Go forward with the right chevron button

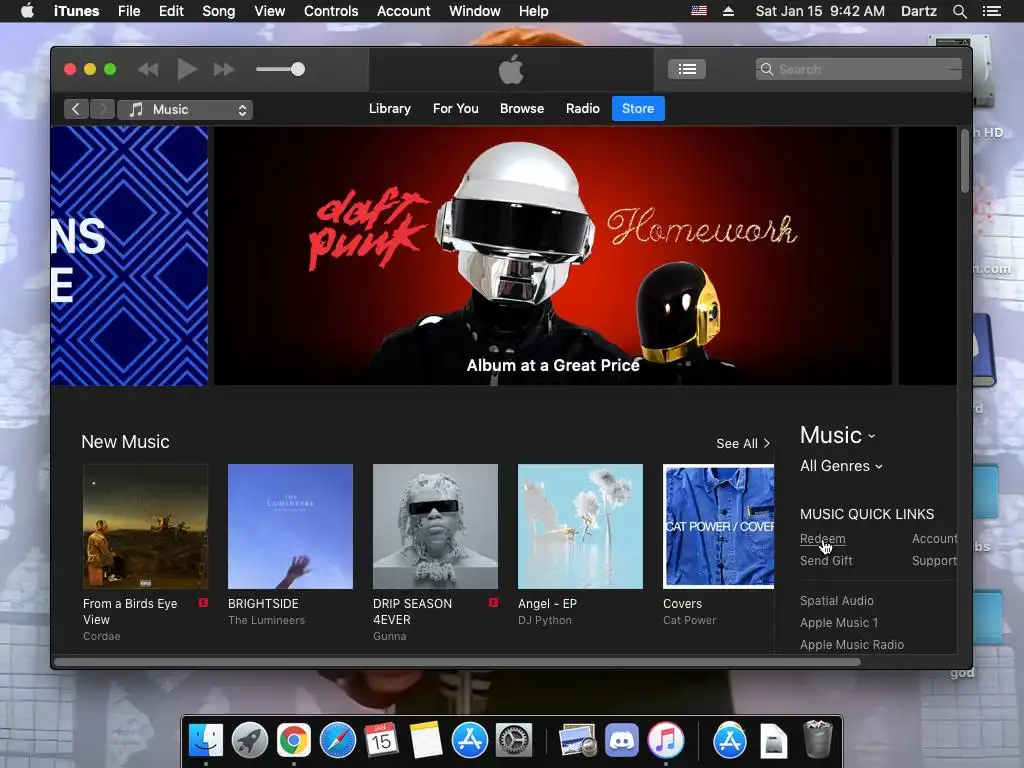pos(102,109)
